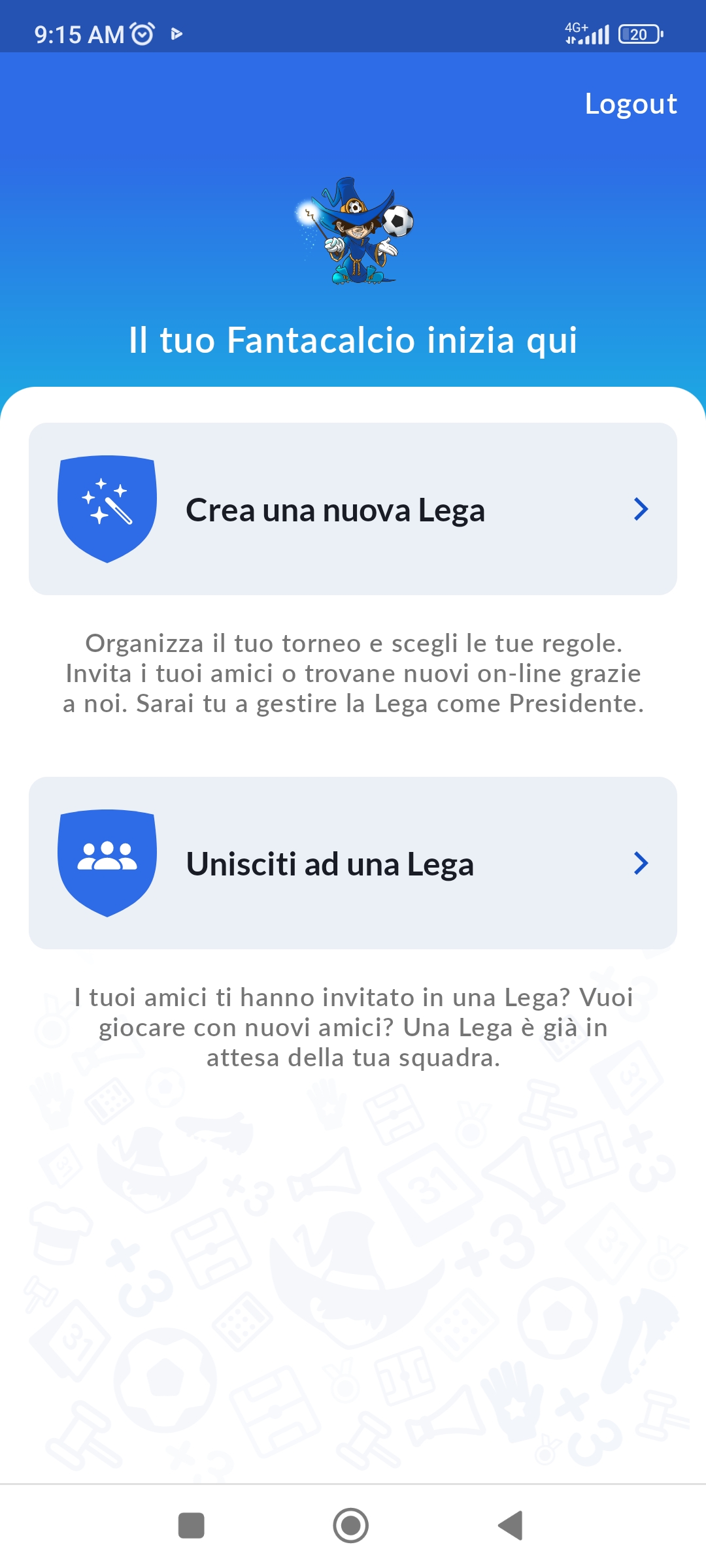Choose Crea una nuova Lega text
The width and height of the screenshot is (706, 1568).
(x=335, y=510)
